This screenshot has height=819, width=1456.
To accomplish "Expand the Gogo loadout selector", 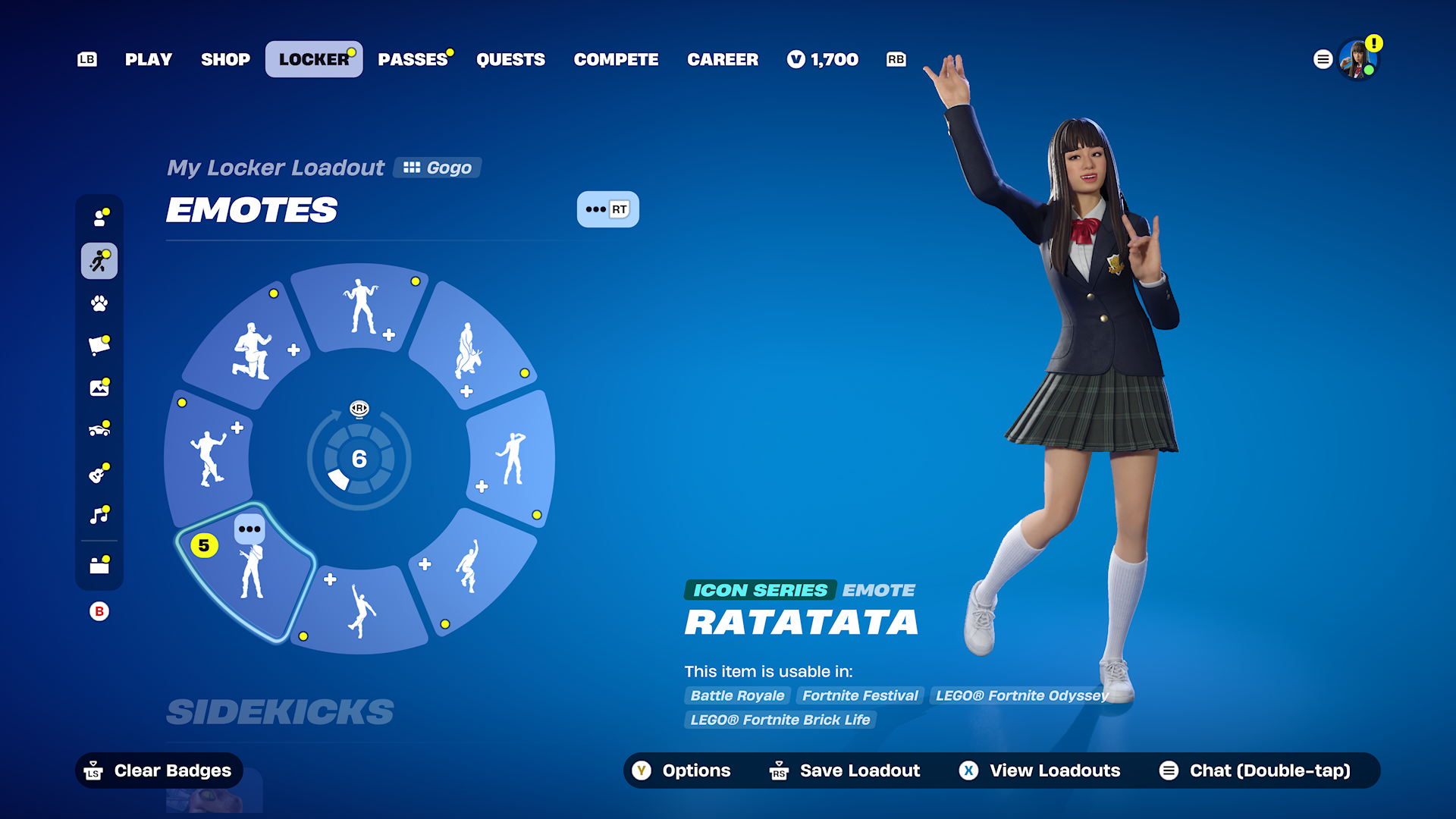I will click(x=438, y=168).
